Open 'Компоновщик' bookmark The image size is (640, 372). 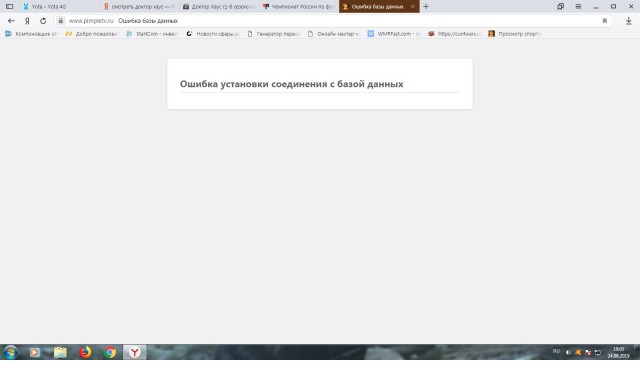pyautogui.click(x=32, y=34)
